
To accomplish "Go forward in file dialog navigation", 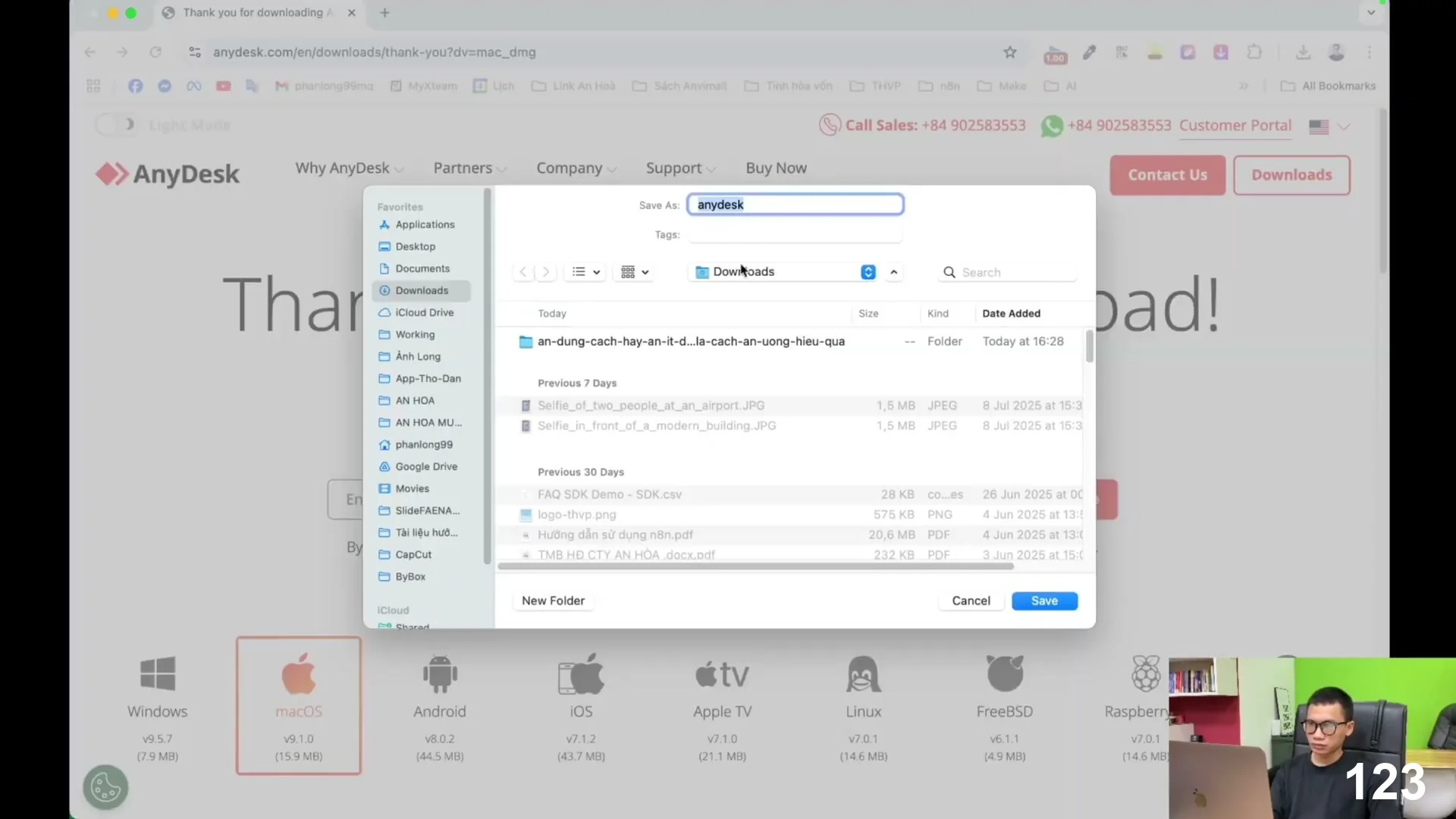I will click(x=545, y=272).
